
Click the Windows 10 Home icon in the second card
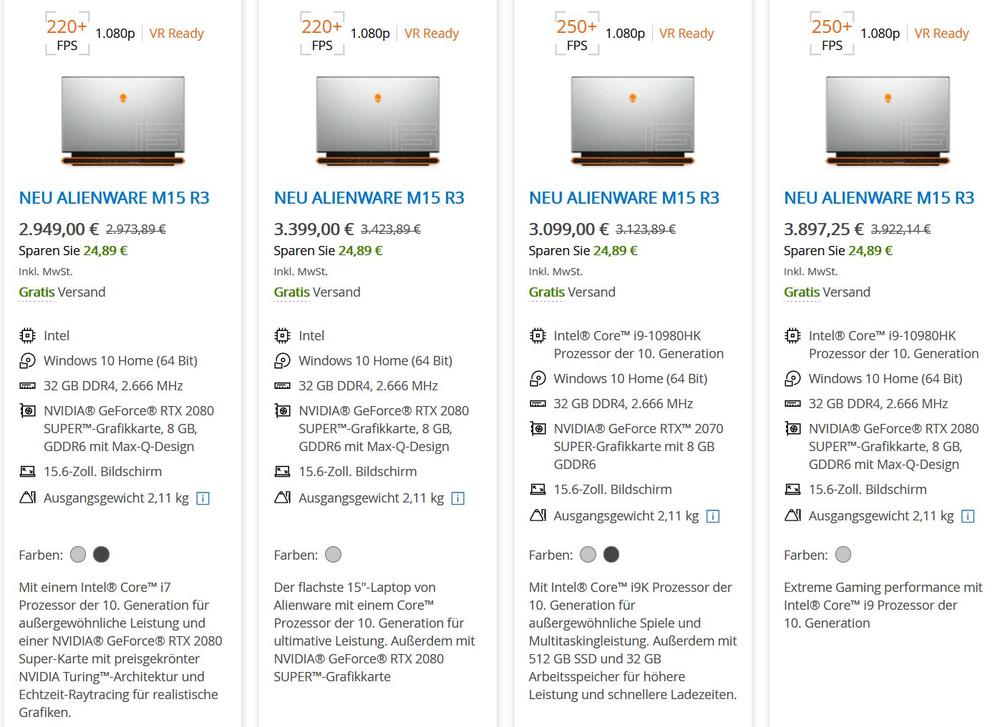pyautogui.click(x=282, y=361)
